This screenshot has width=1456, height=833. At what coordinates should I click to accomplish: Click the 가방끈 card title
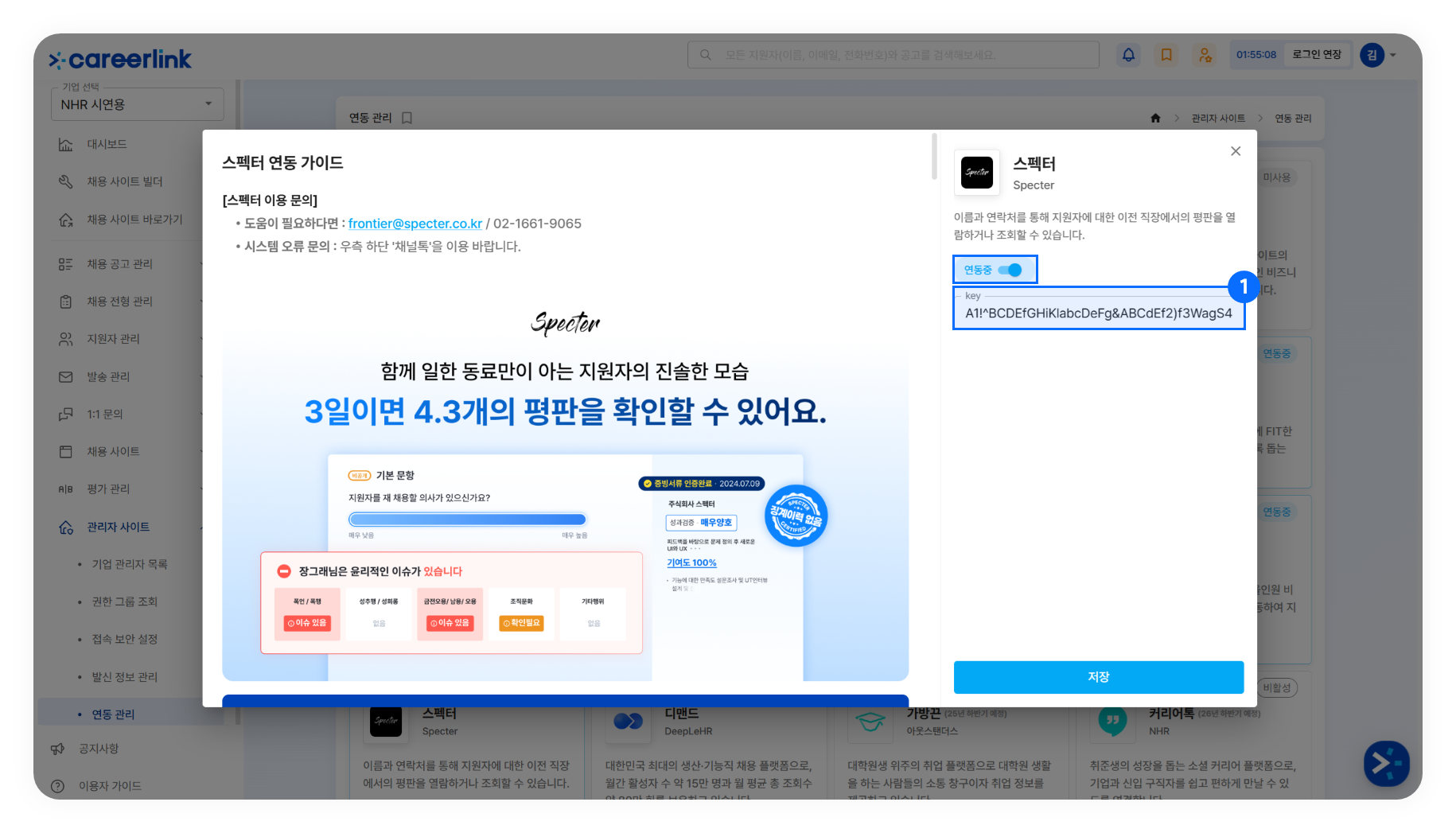923,714
